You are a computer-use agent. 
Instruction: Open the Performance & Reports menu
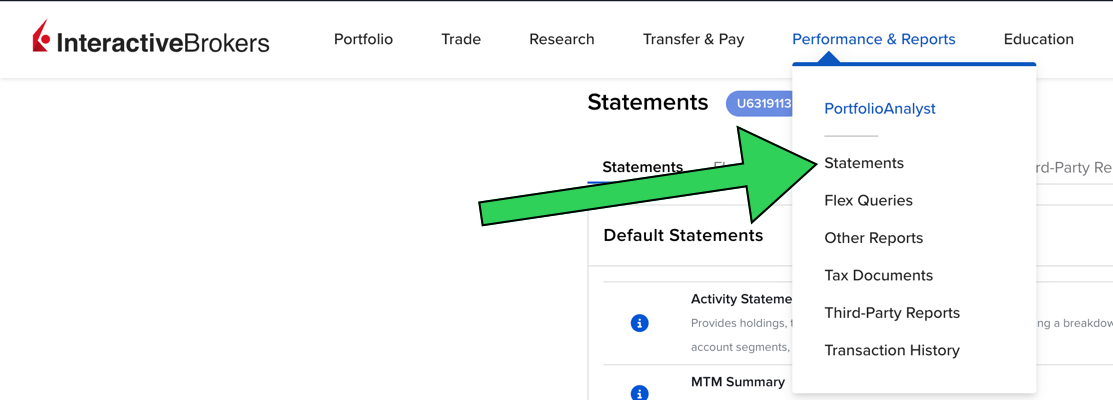click(874, 40)
